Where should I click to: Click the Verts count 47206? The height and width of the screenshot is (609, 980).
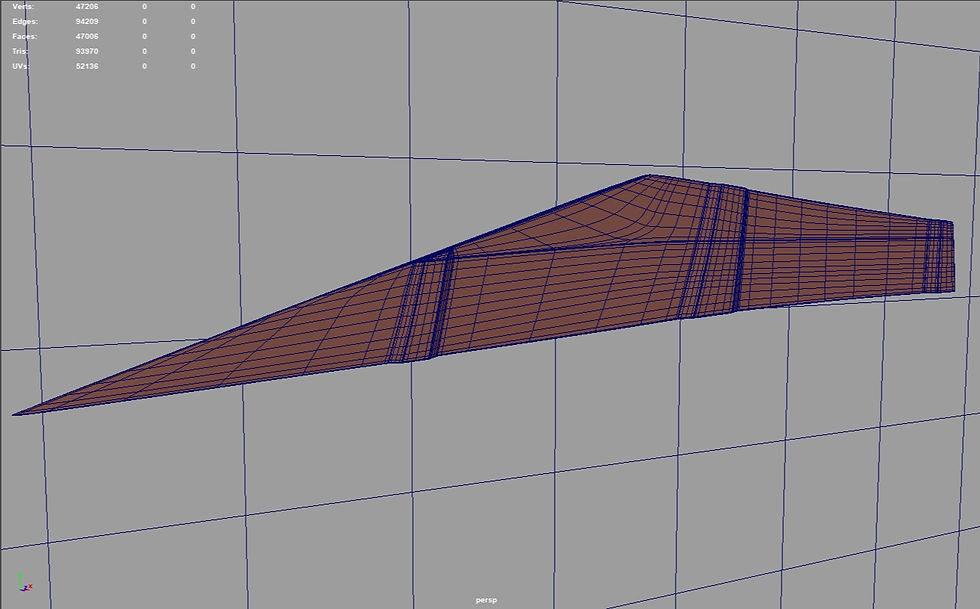point(87,6)
